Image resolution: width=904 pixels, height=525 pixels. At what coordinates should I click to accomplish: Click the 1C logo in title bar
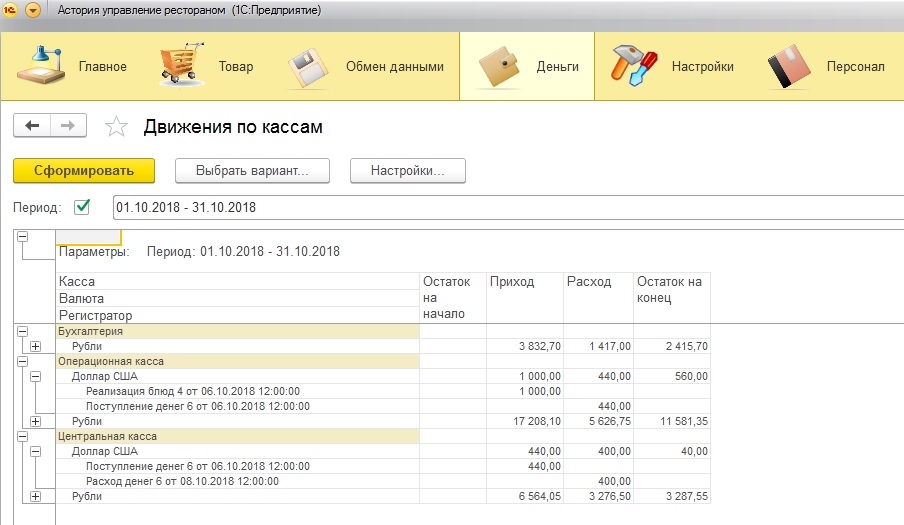click(9, 10)
